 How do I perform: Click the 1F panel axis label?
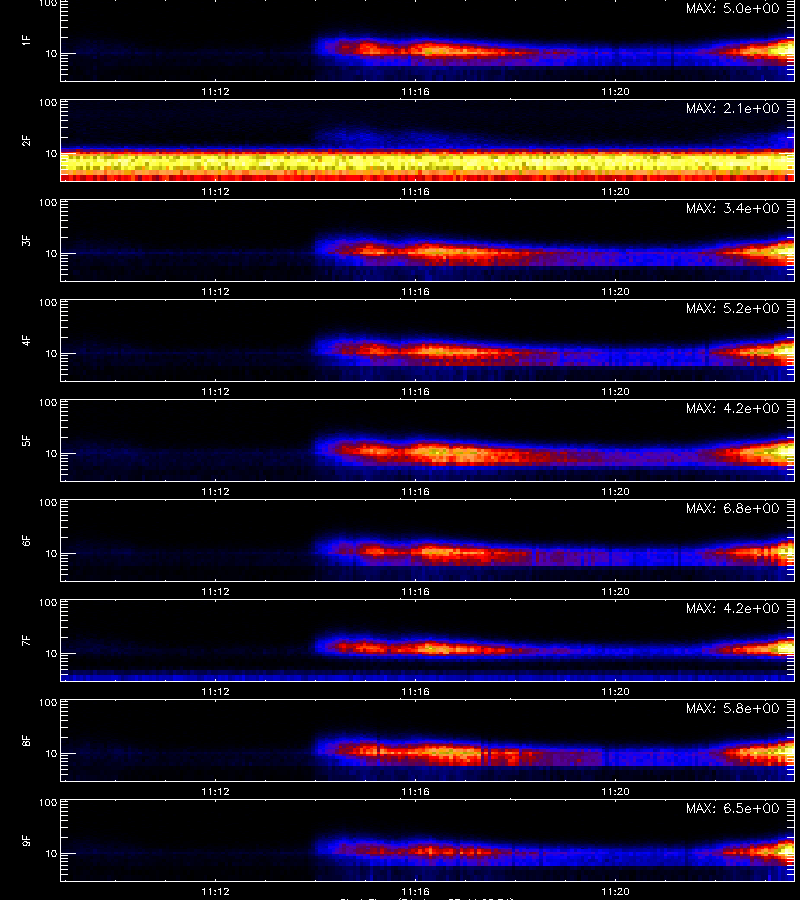click(26, 40)
